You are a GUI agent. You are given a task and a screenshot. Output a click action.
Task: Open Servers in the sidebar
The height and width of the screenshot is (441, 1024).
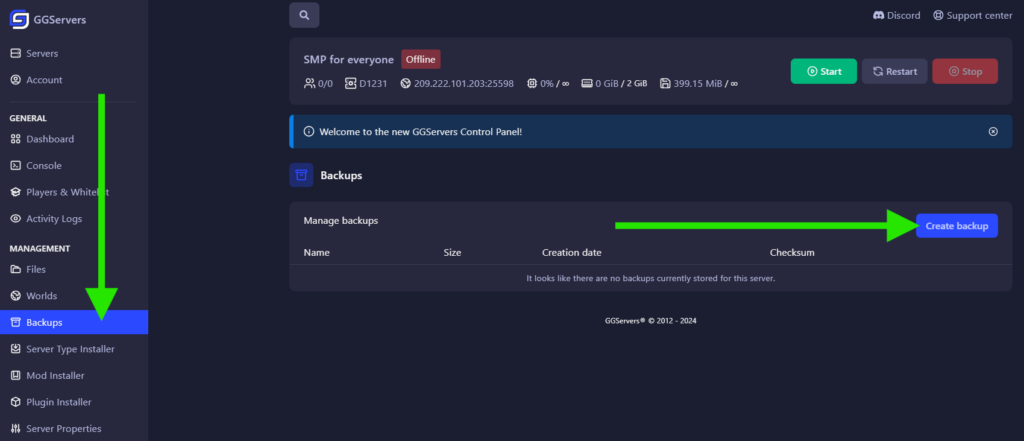(42, 53)
